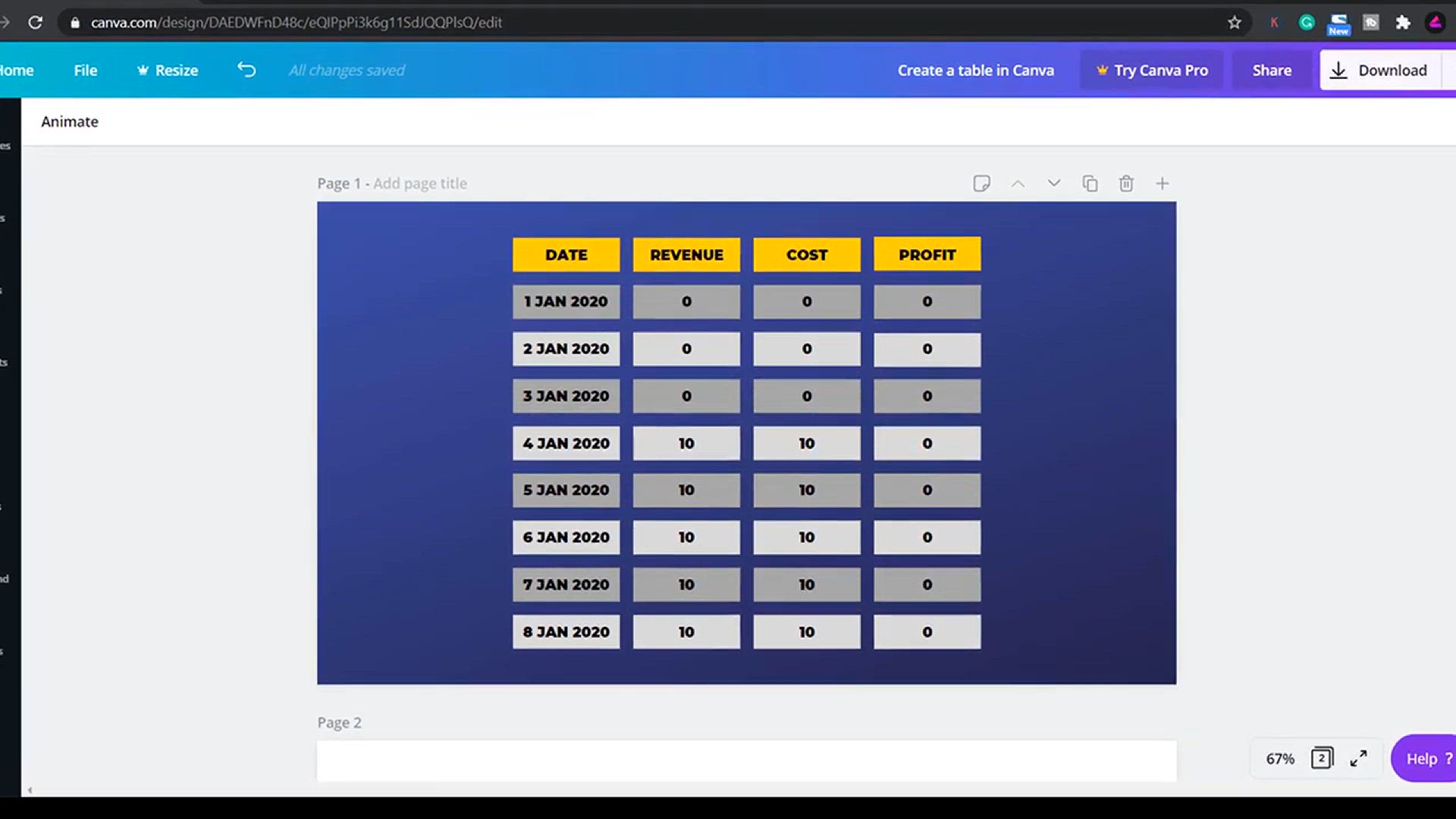Click the red K extension icon
Viewport: 1456px width, 819px height.
click(x=1274, y=23)
